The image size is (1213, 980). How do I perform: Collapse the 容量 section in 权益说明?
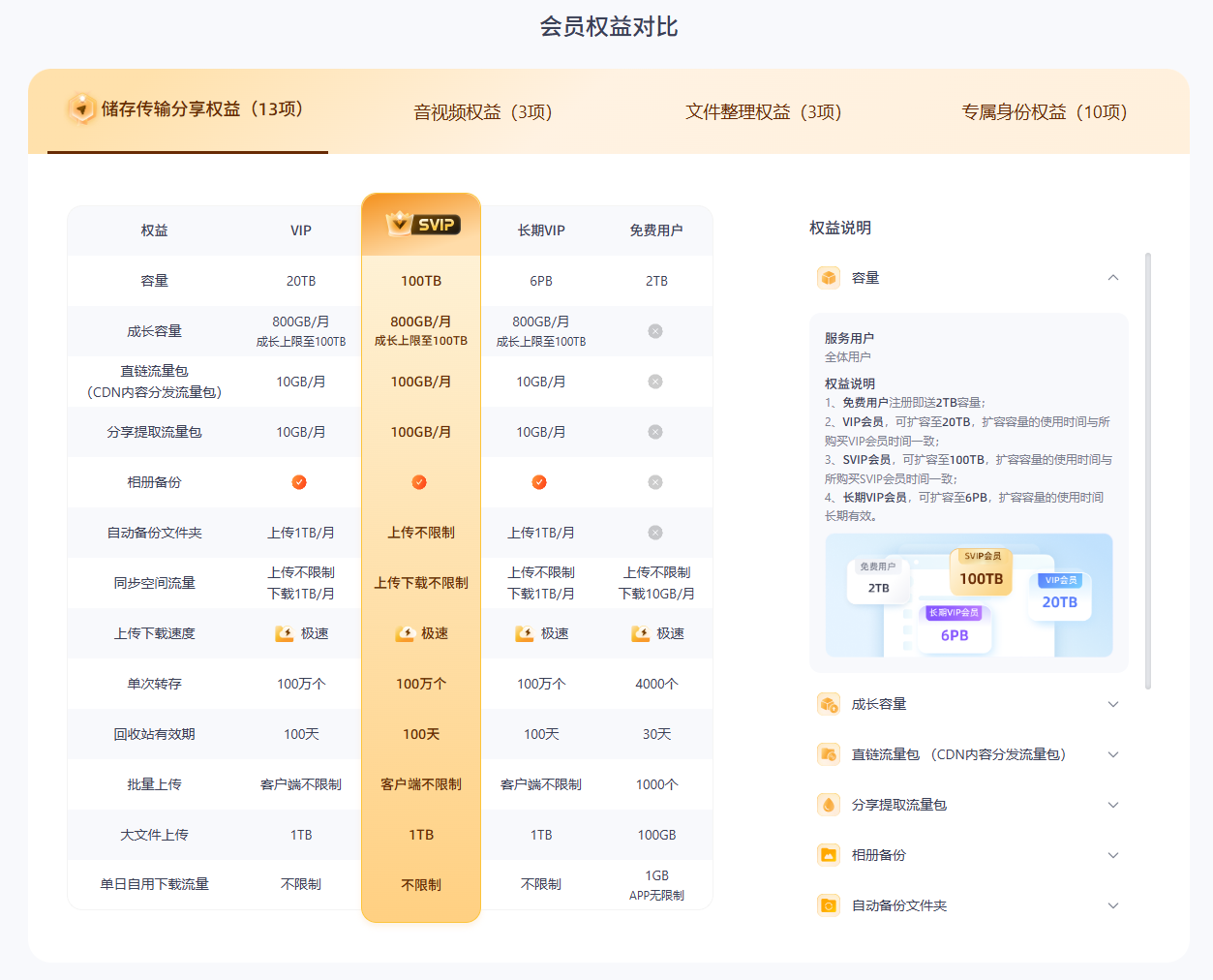pyautogui.click(x=1113, y=277)
